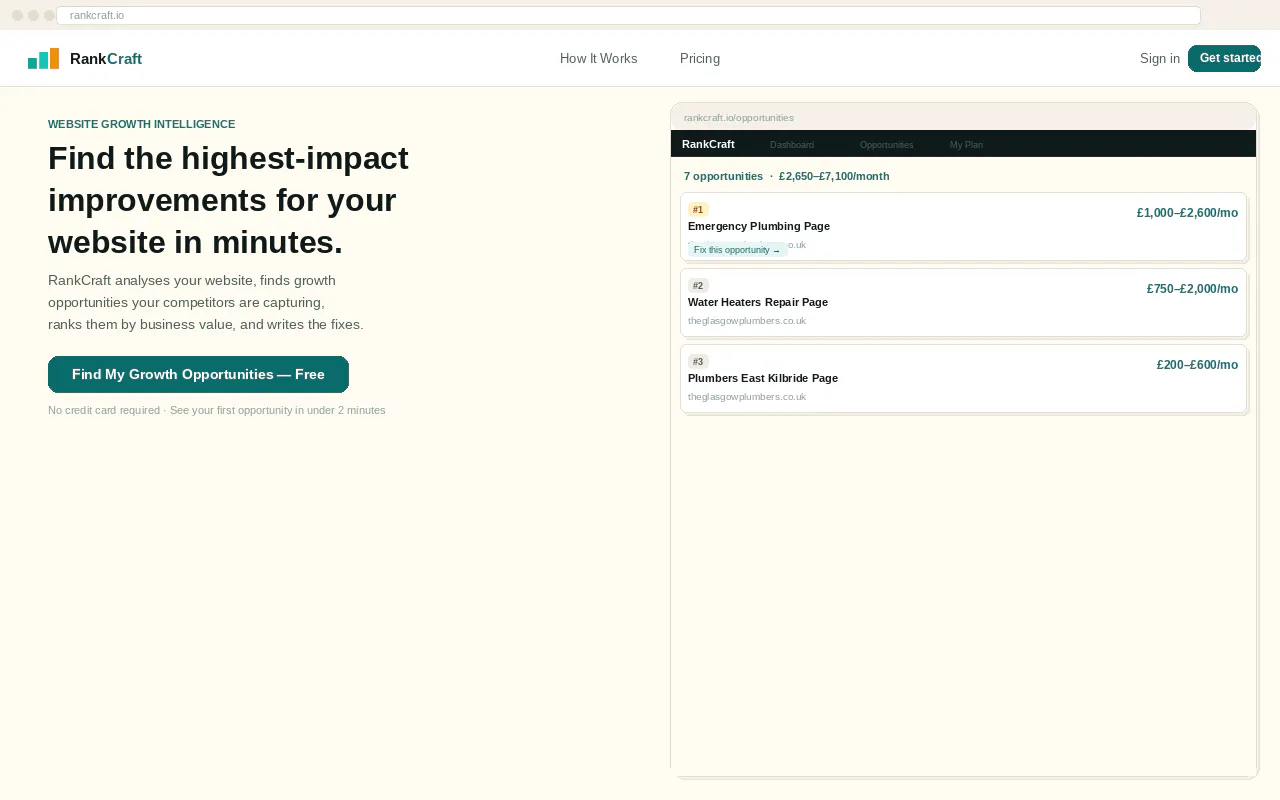Click the £750–£2,000/mo value
1280x800 pixels.
click(1192, 289)
